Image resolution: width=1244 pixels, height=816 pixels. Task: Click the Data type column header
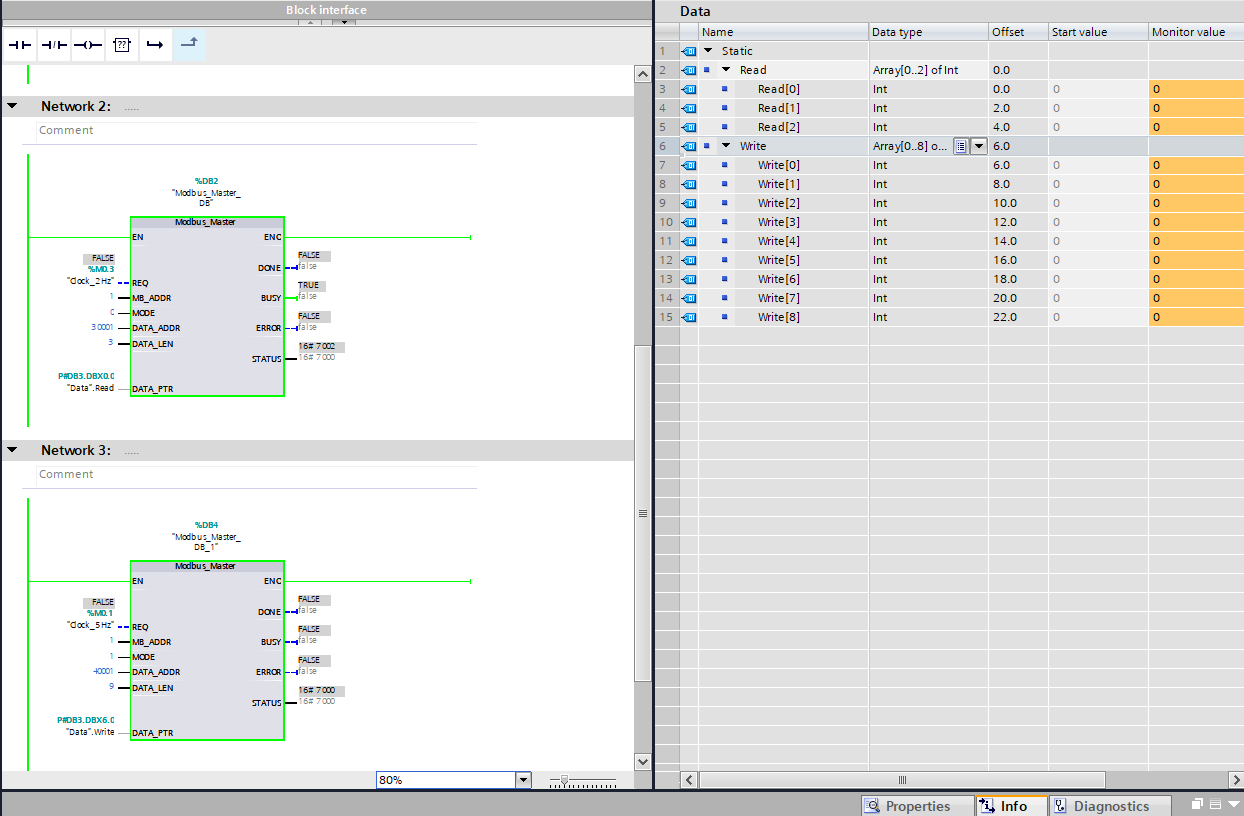coord(897,32)
